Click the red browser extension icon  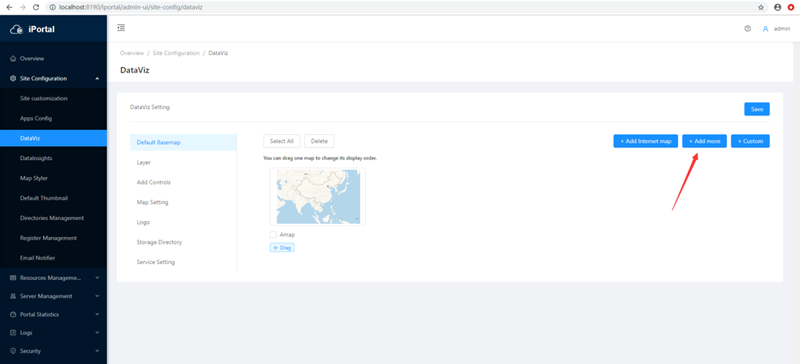coord(791,7)
